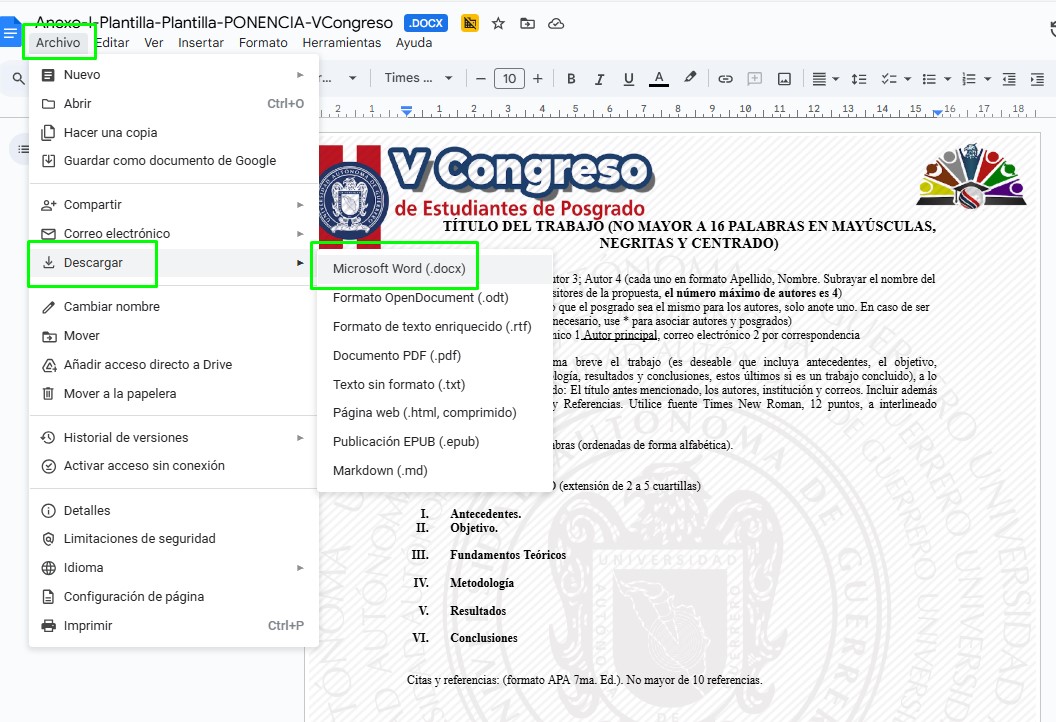The height and width of the screenshot is (722, 1056).
Task: Click the Google Docs home icon
Action: [x=11, y=33]
